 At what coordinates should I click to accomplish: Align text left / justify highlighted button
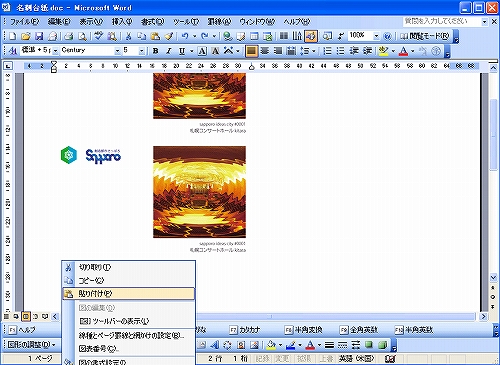click(x=251, y=51)
